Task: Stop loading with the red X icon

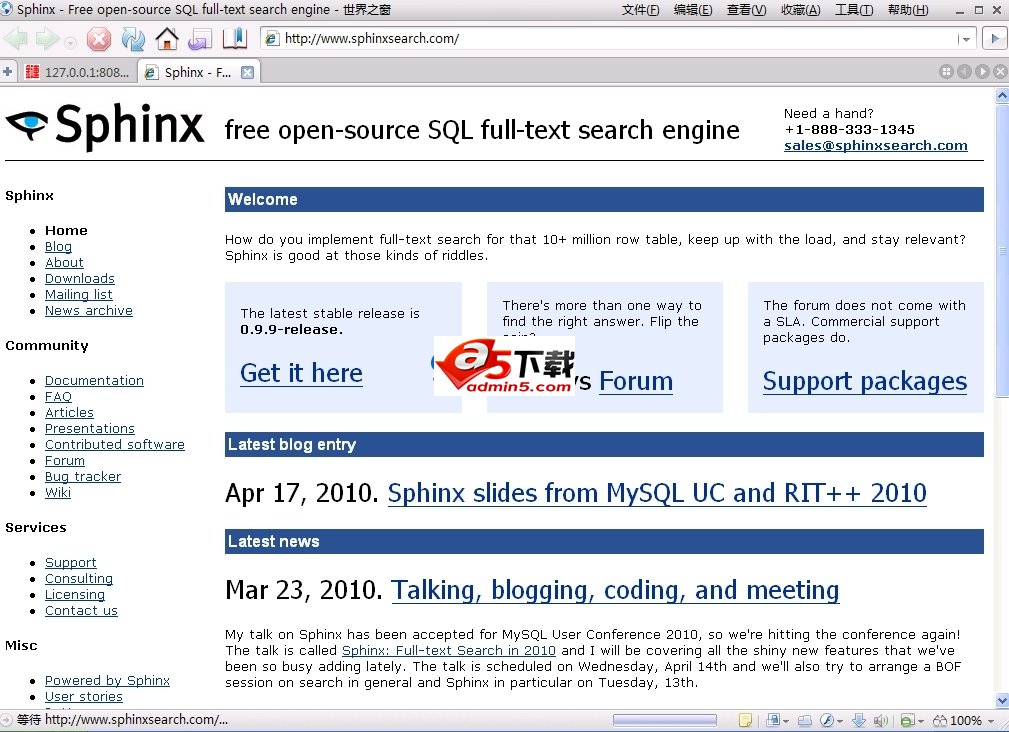Action: tap(98, 39)
